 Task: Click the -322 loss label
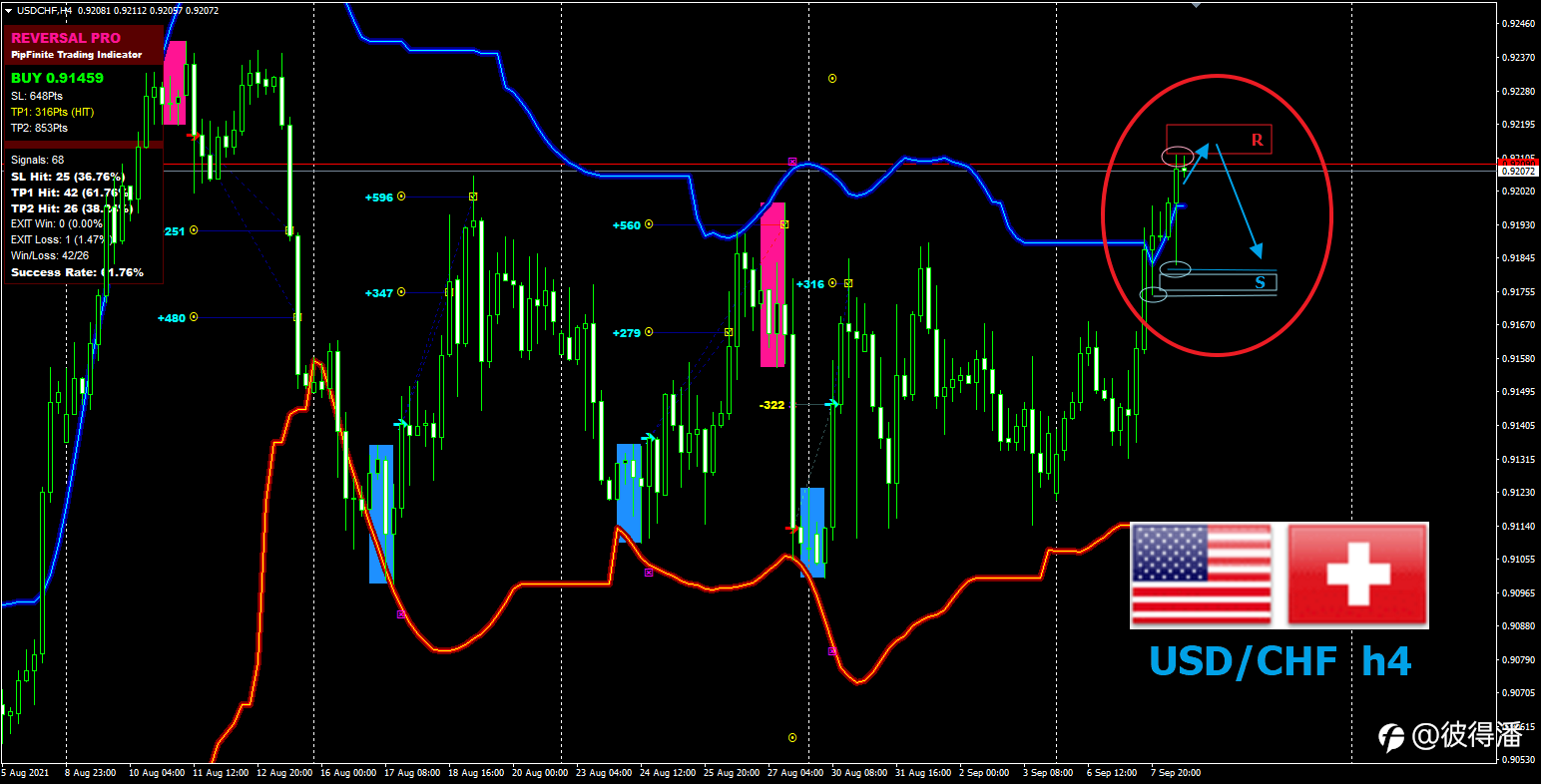coord(772,405)
